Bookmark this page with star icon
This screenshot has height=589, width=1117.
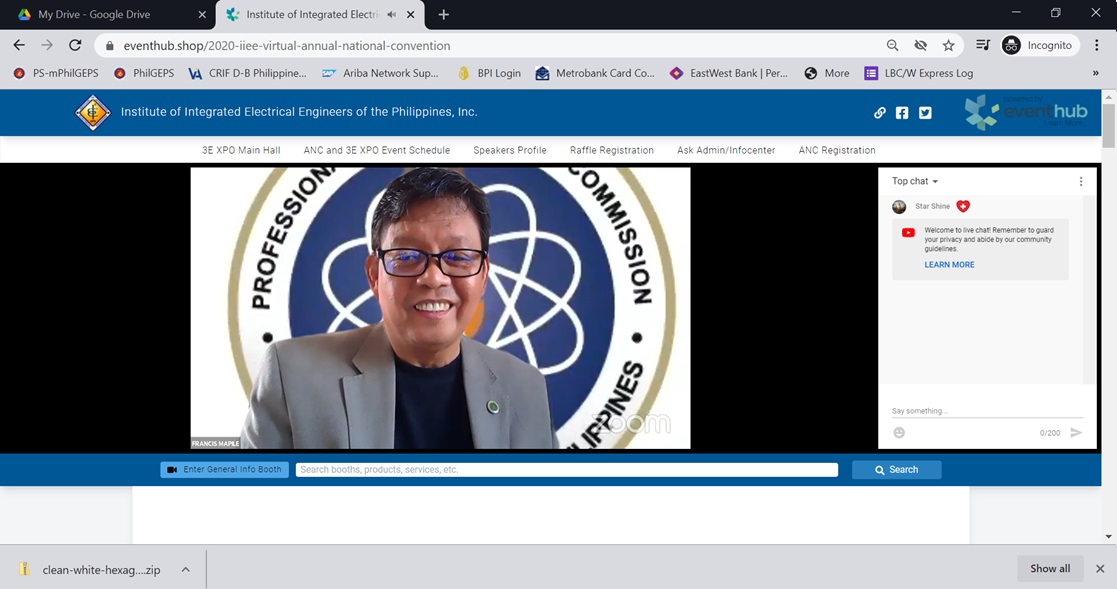click(x=948, y=46)
